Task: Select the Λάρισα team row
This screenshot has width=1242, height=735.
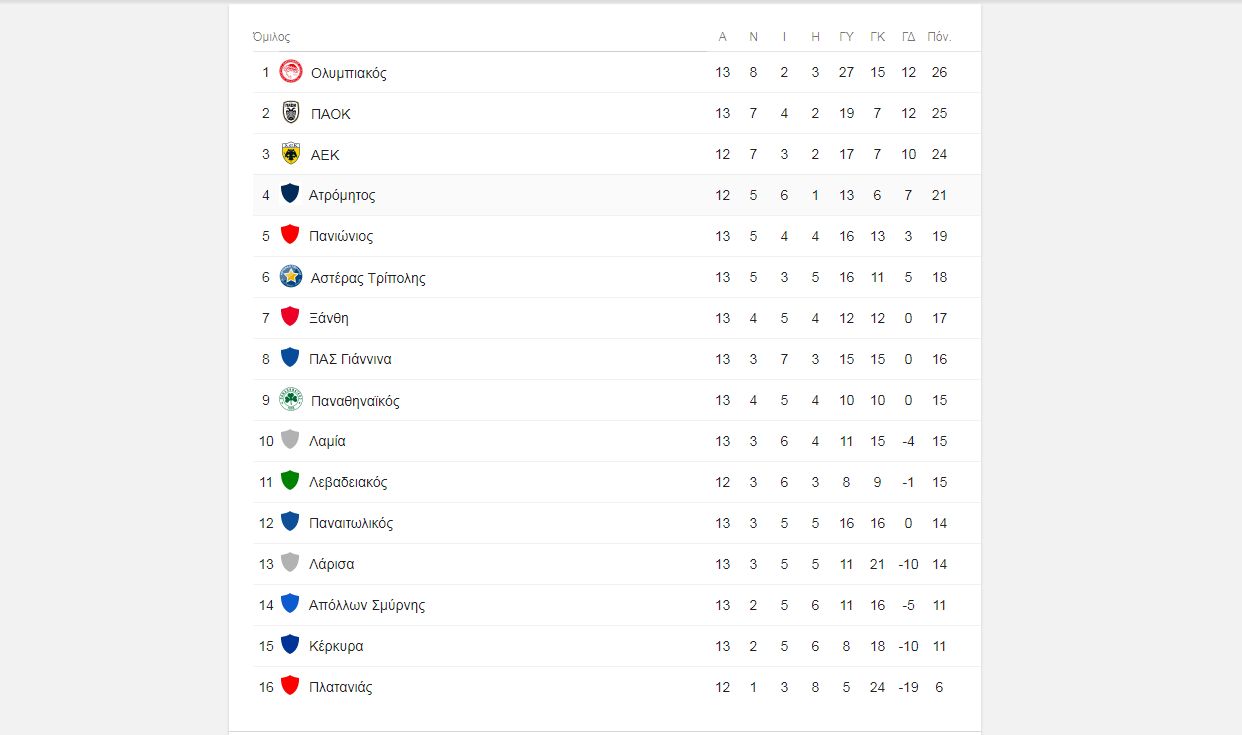Action: tap(616, 564)
